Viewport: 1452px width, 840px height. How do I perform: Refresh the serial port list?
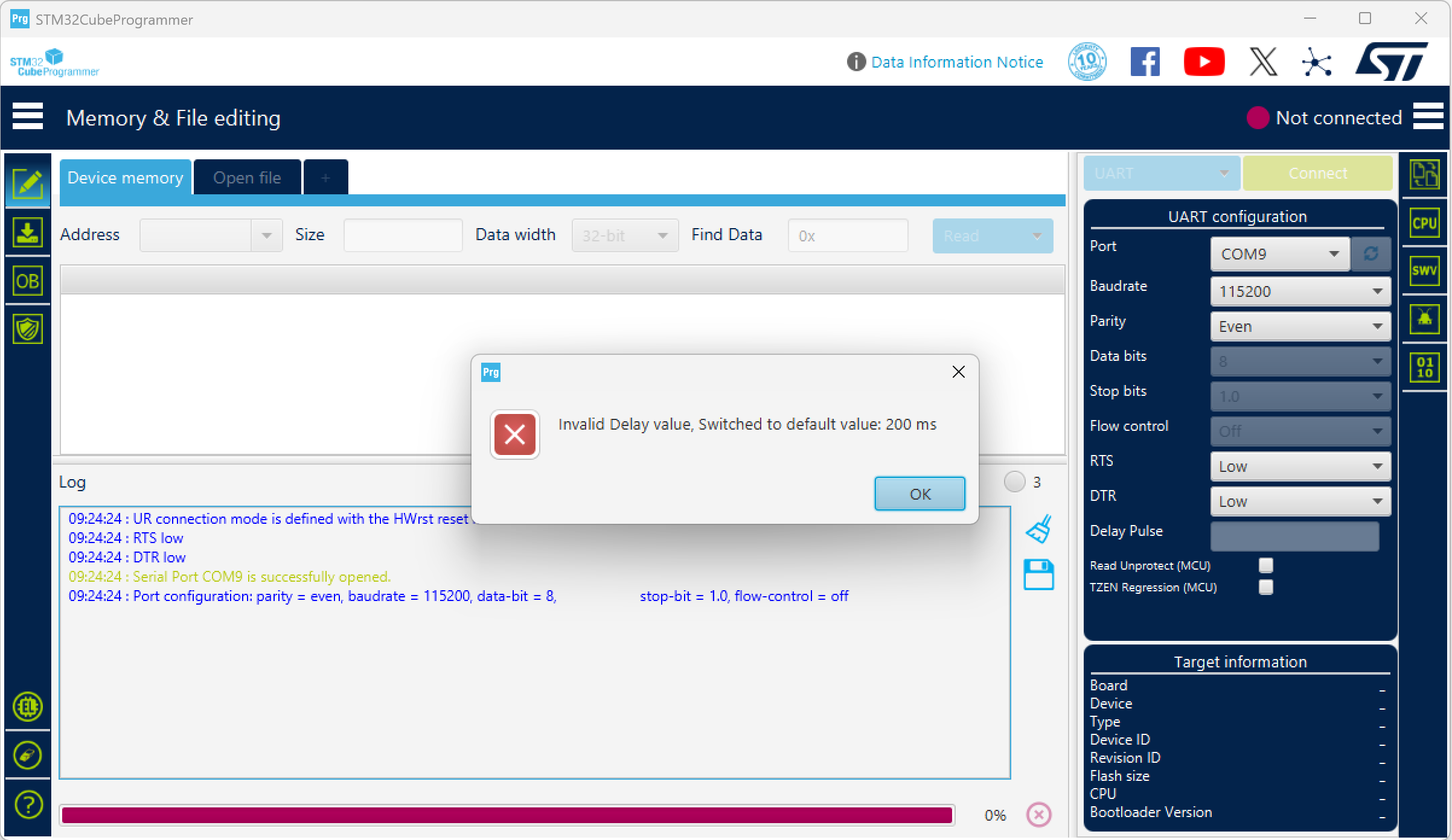[x=1371, y=253]
